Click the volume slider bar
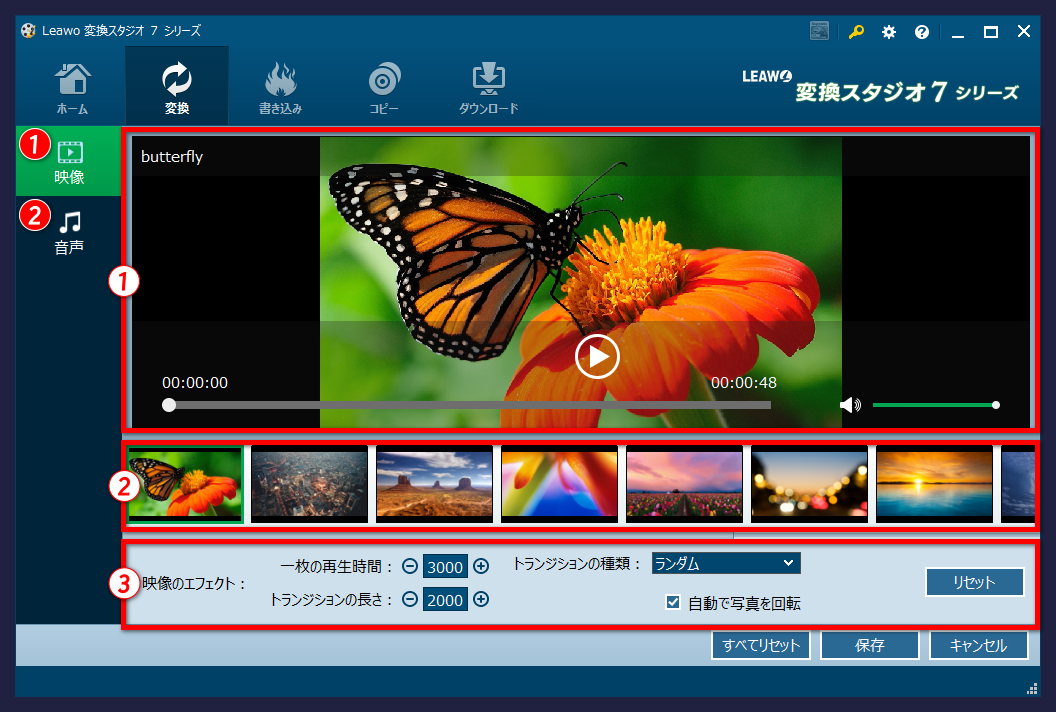 pos(934,405)
